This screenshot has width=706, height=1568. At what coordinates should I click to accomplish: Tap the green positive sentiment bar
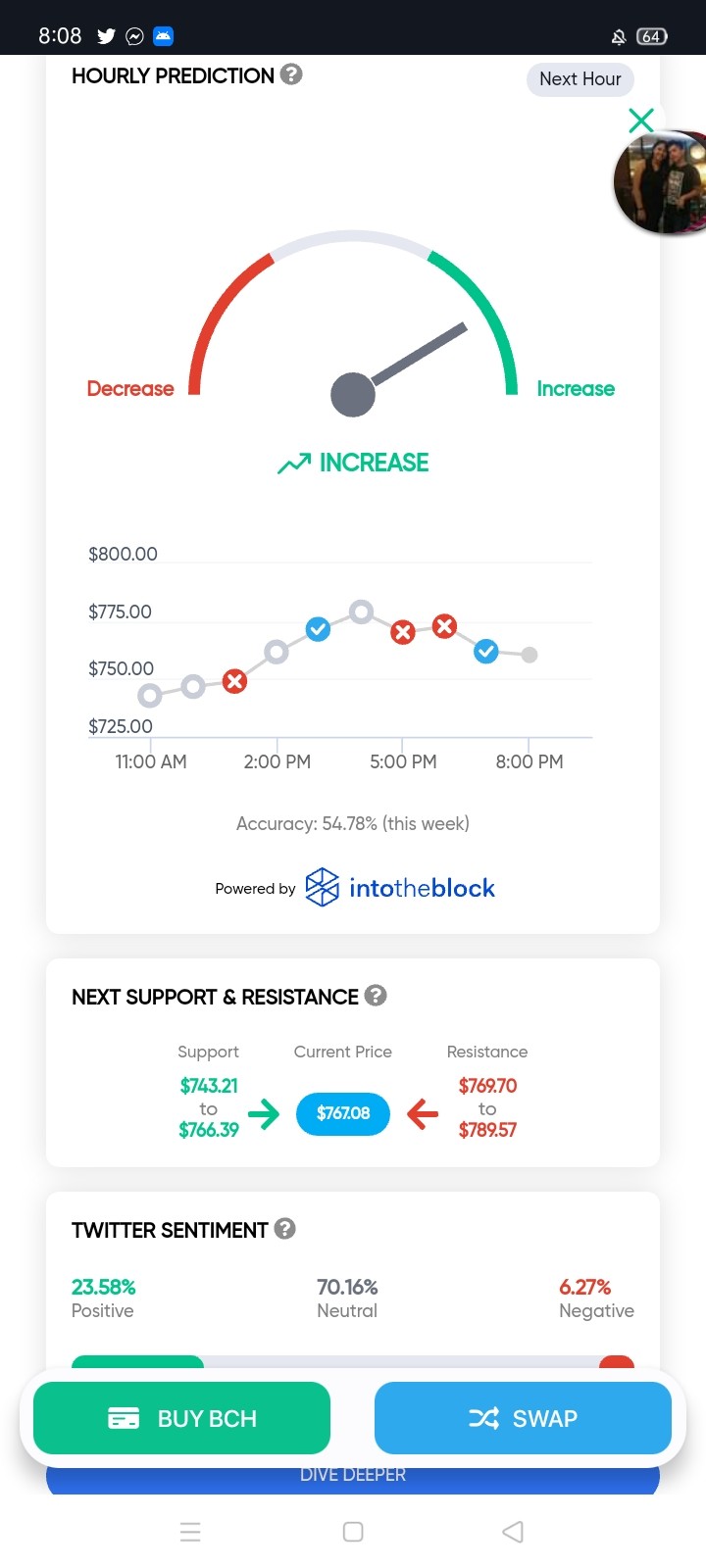pos(137,1362)
